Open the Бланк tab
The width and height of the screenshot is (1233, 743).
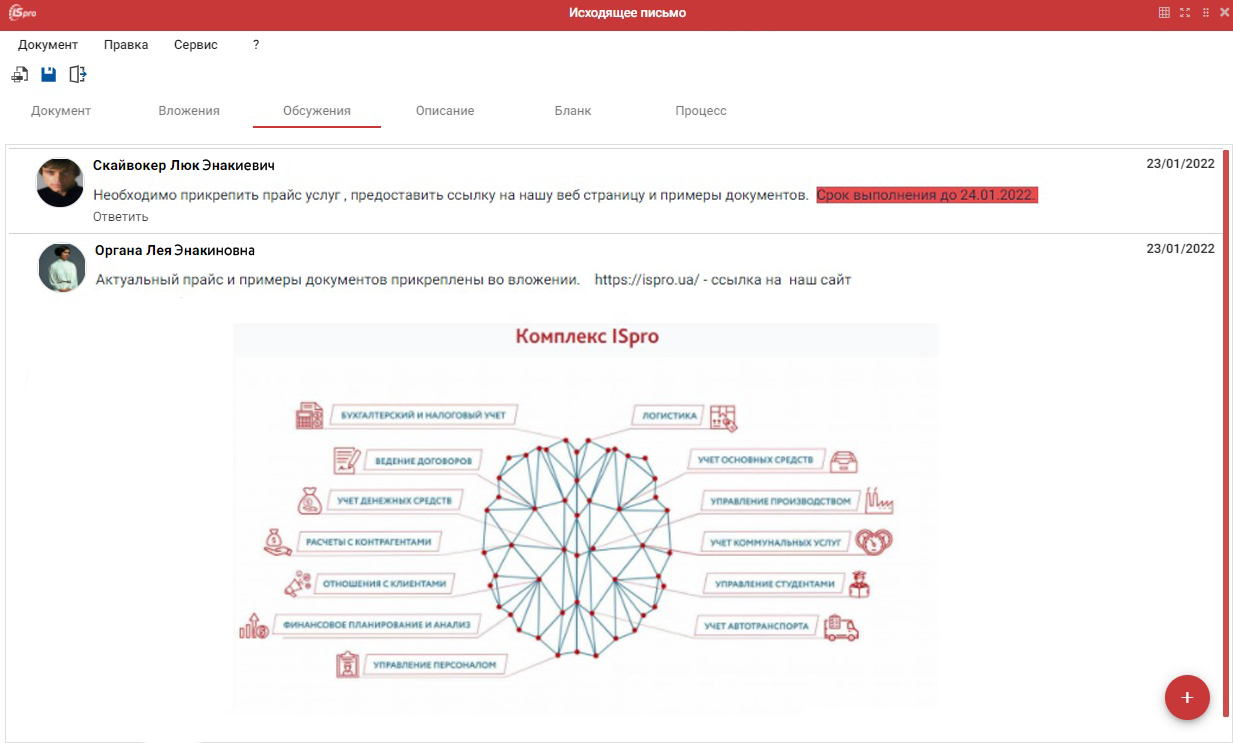(573, 111)
